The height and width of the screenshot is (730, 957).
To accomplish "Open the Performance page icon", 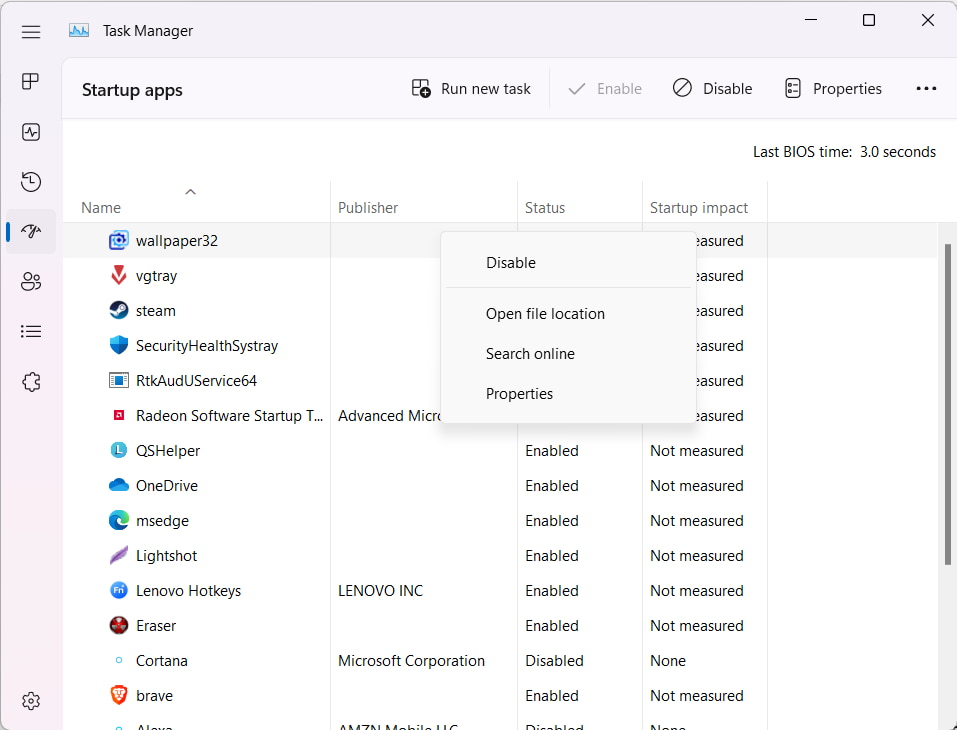I will (x=31, y=132).
